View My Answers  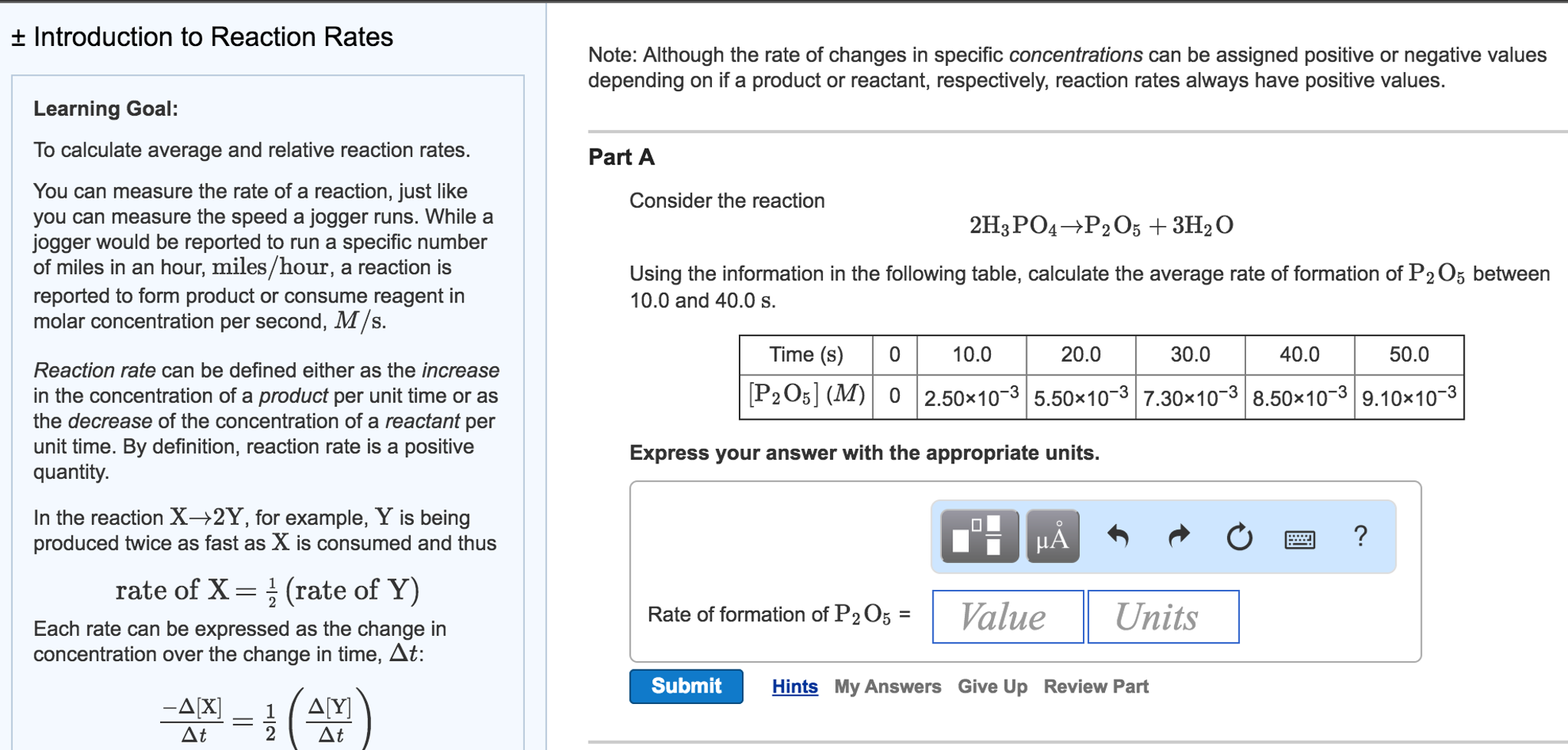click(887, 686)
